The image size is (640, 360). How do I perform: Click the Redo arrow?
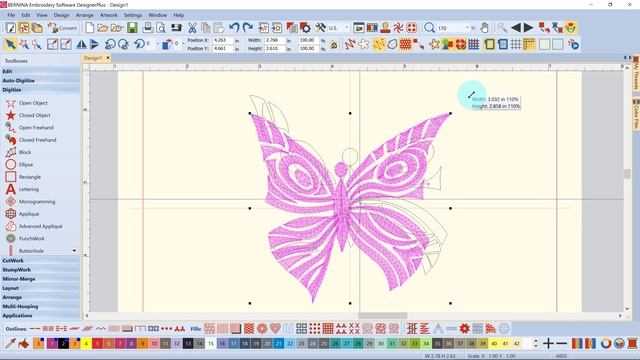247,28
